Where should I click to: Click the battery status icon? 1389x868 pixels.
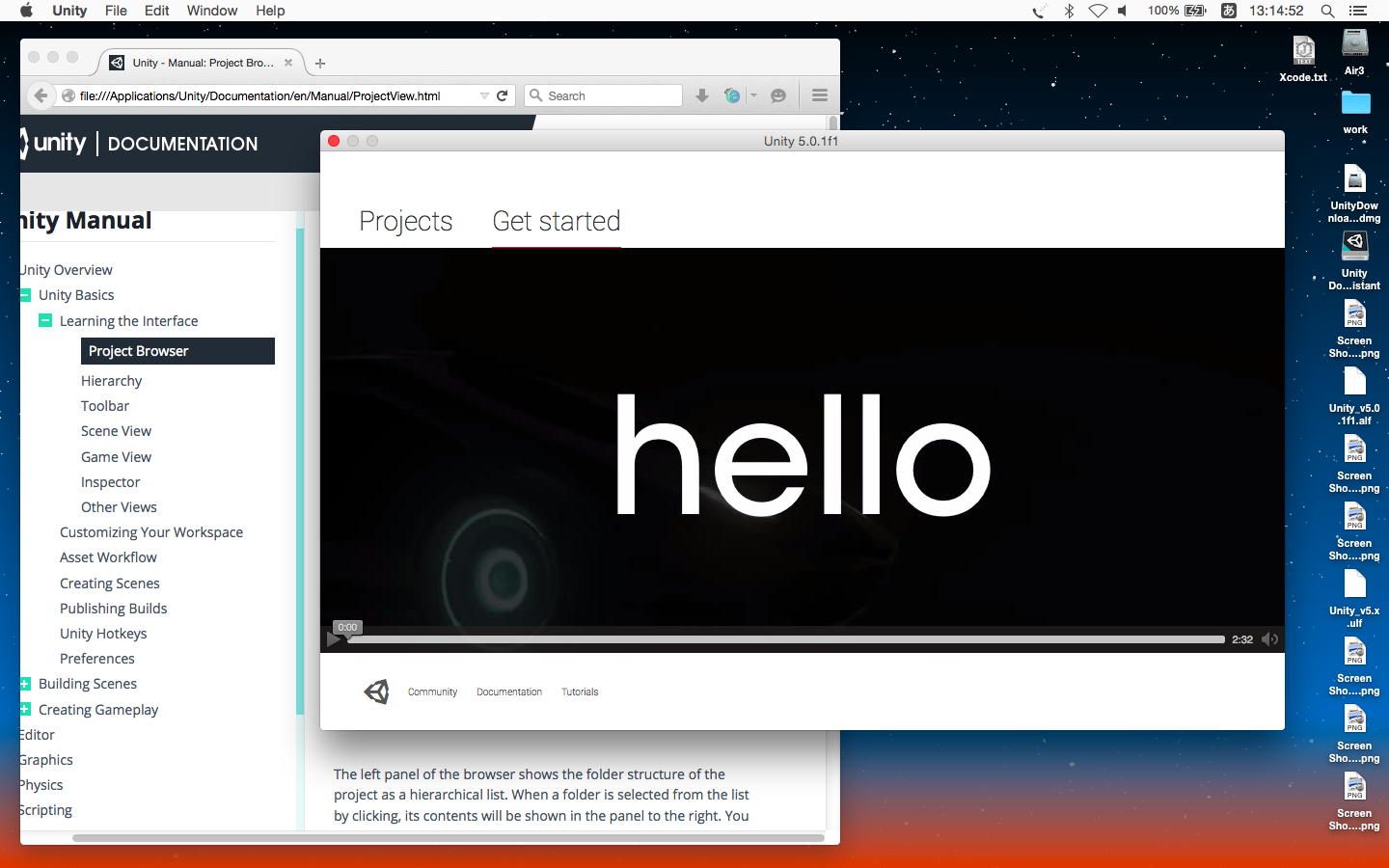1195,11
